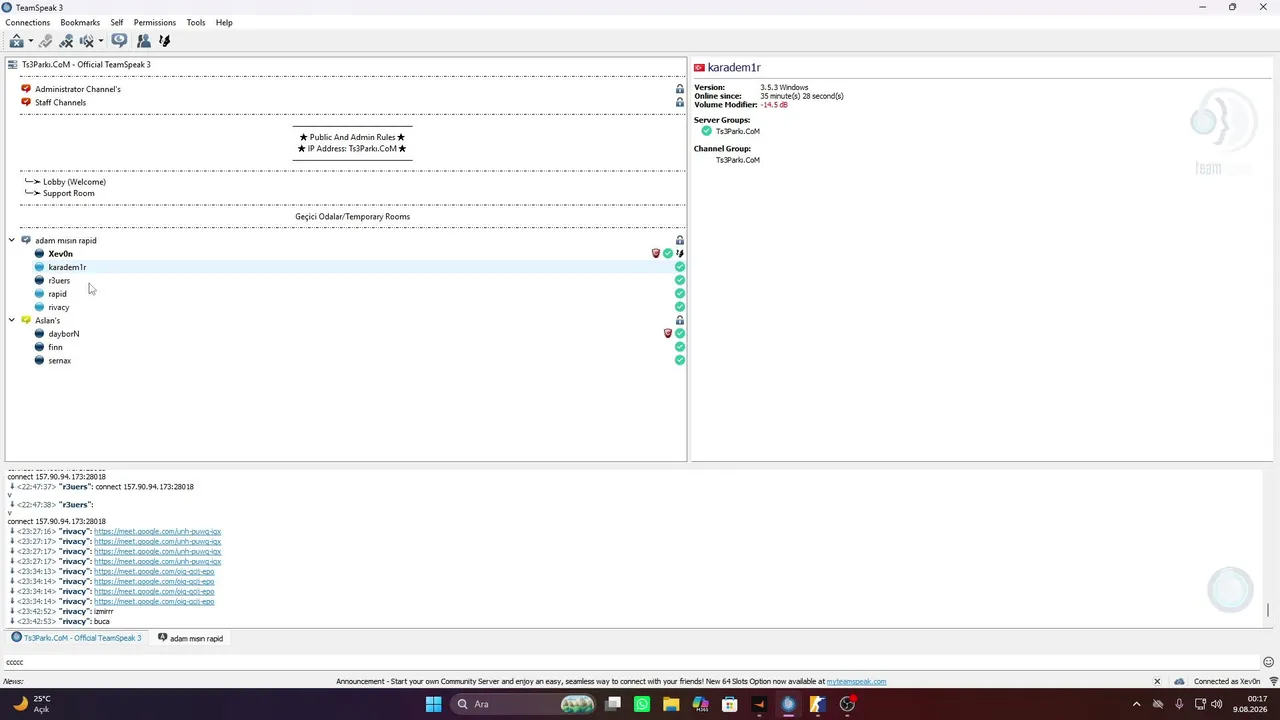Image resolution: width=1280 pixels, height=720 pixels.
Task: Click the red shield badge on Xev0n's row
Action: coord(656,254)
